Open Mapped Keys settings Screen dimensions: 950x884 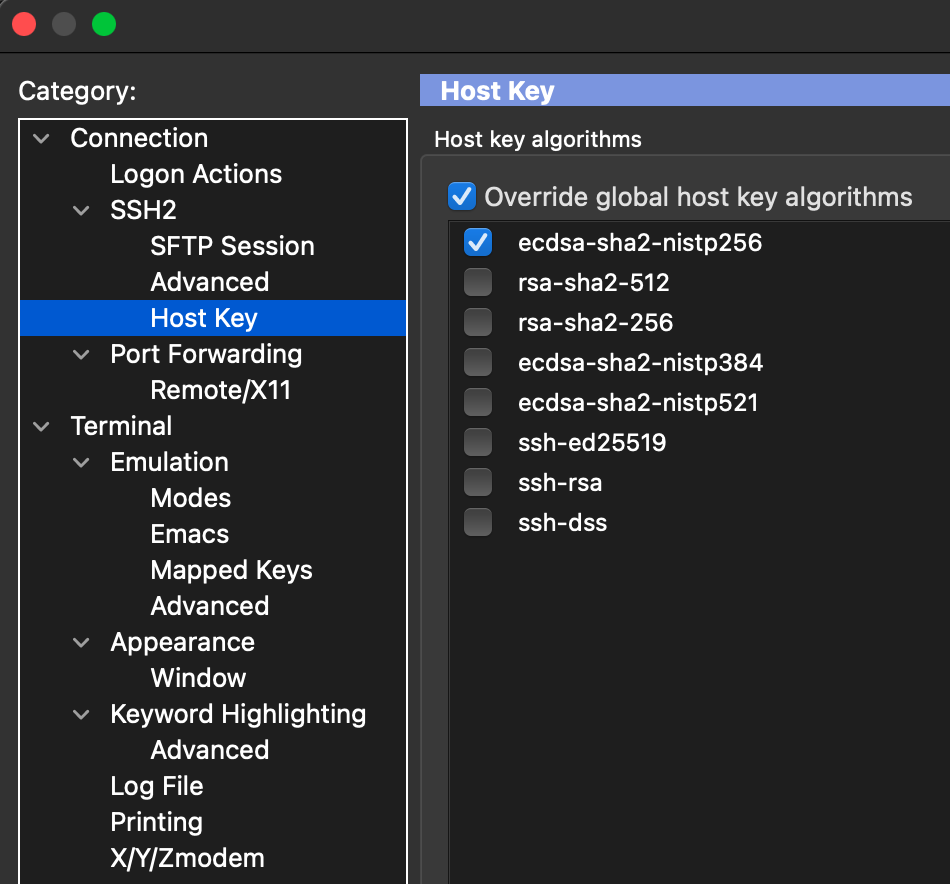pos(231,570)
